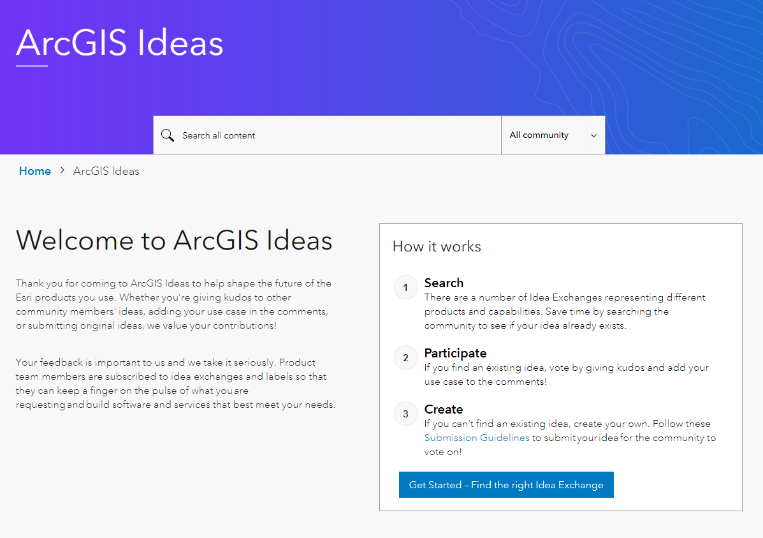This screenshot has width=763, height=538.
Task: Click the breadcrumb chevron separator
Action: click(x=62, y=170)
